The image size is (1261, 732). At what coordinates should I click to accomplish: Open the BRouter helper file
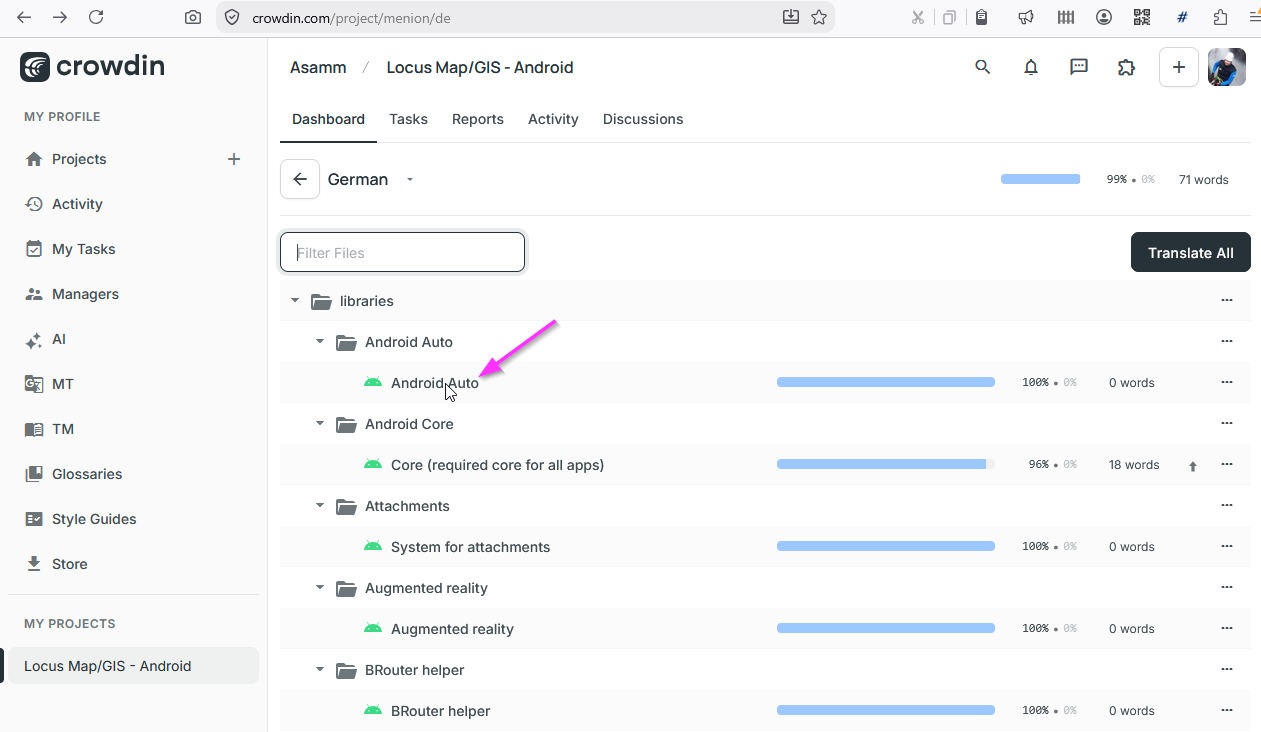tap(440, 711)
